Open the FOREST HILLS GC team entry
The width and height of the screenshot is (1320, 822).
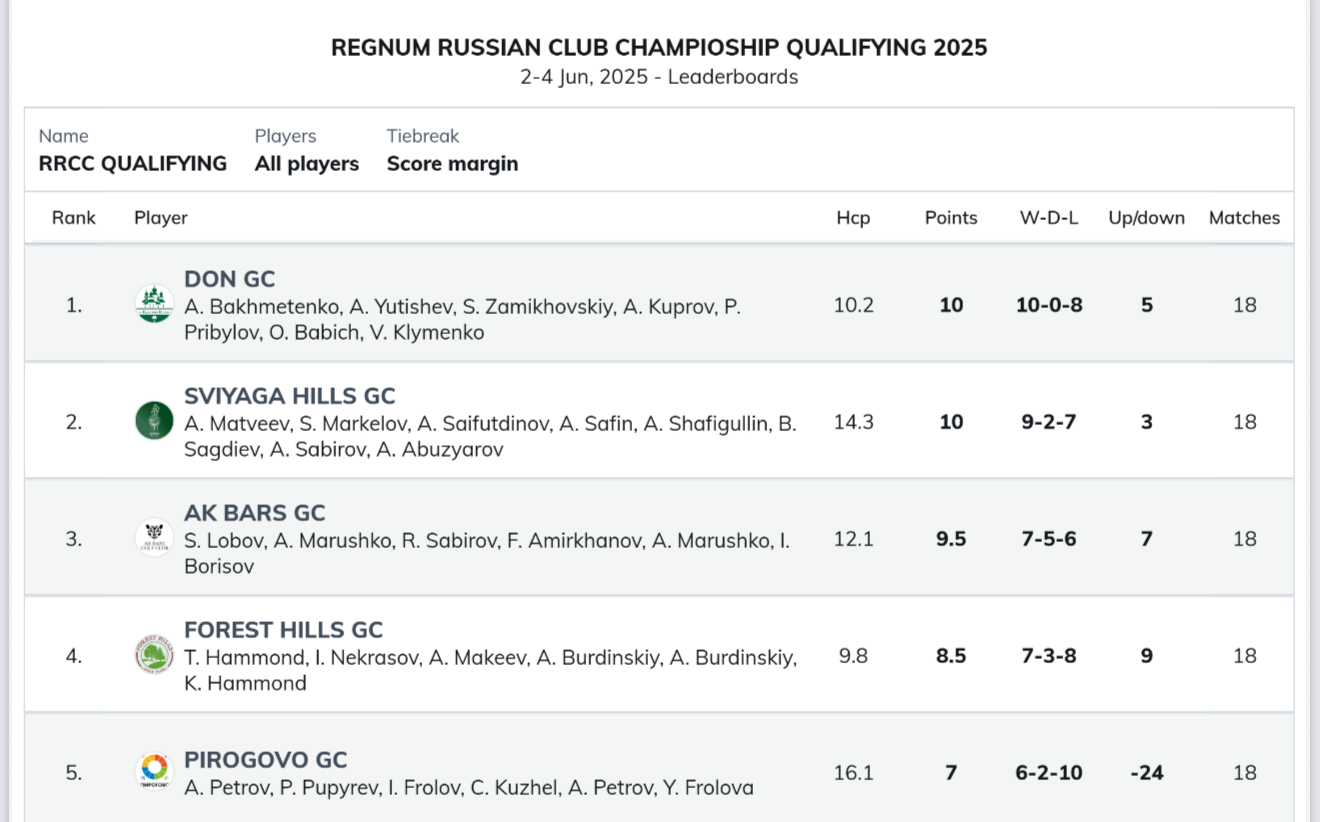tap(284, 630)
